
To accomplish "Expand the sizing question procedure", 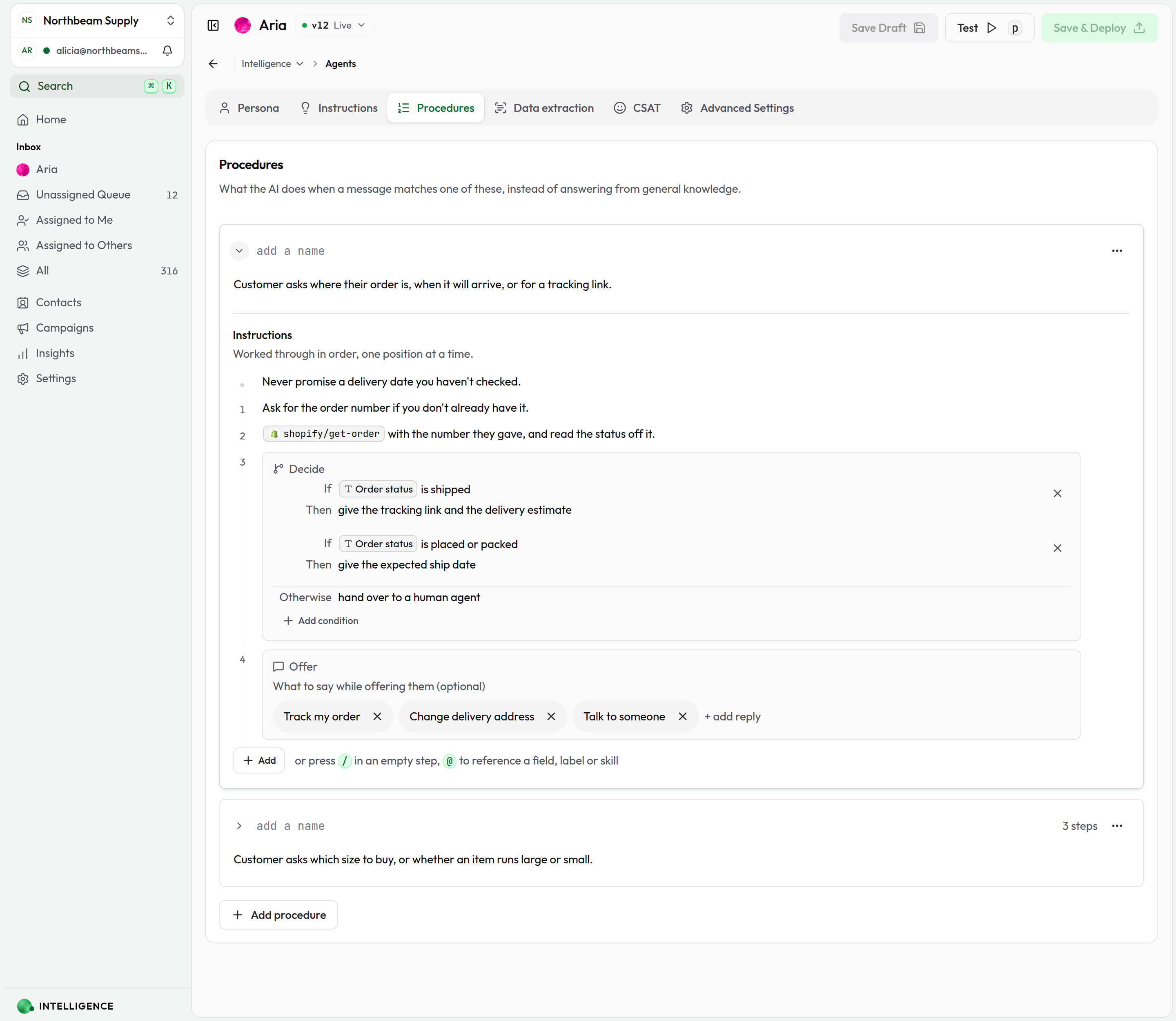I will tap(239, 825).
